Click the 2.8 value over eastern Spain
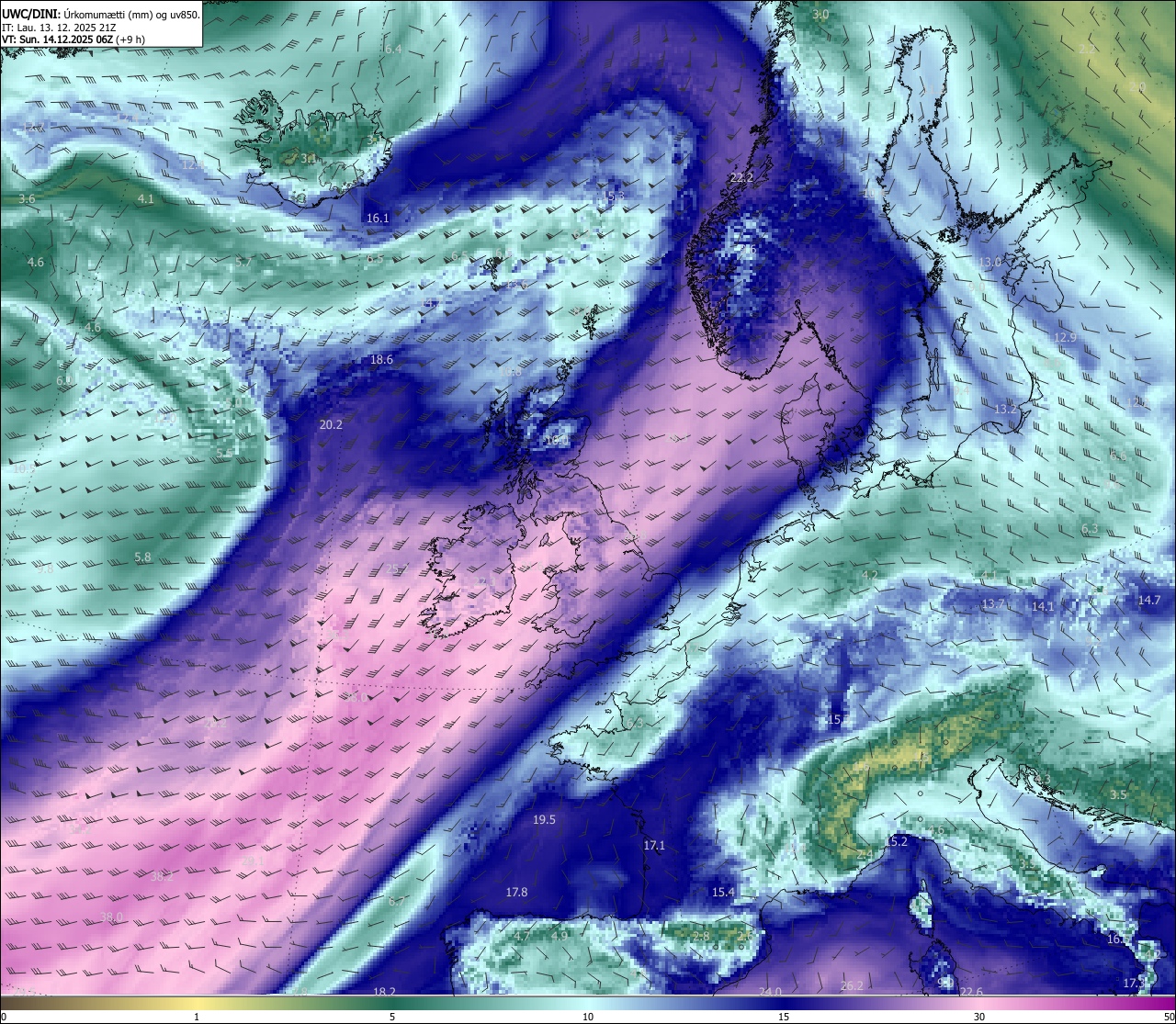 click(701, 937)
